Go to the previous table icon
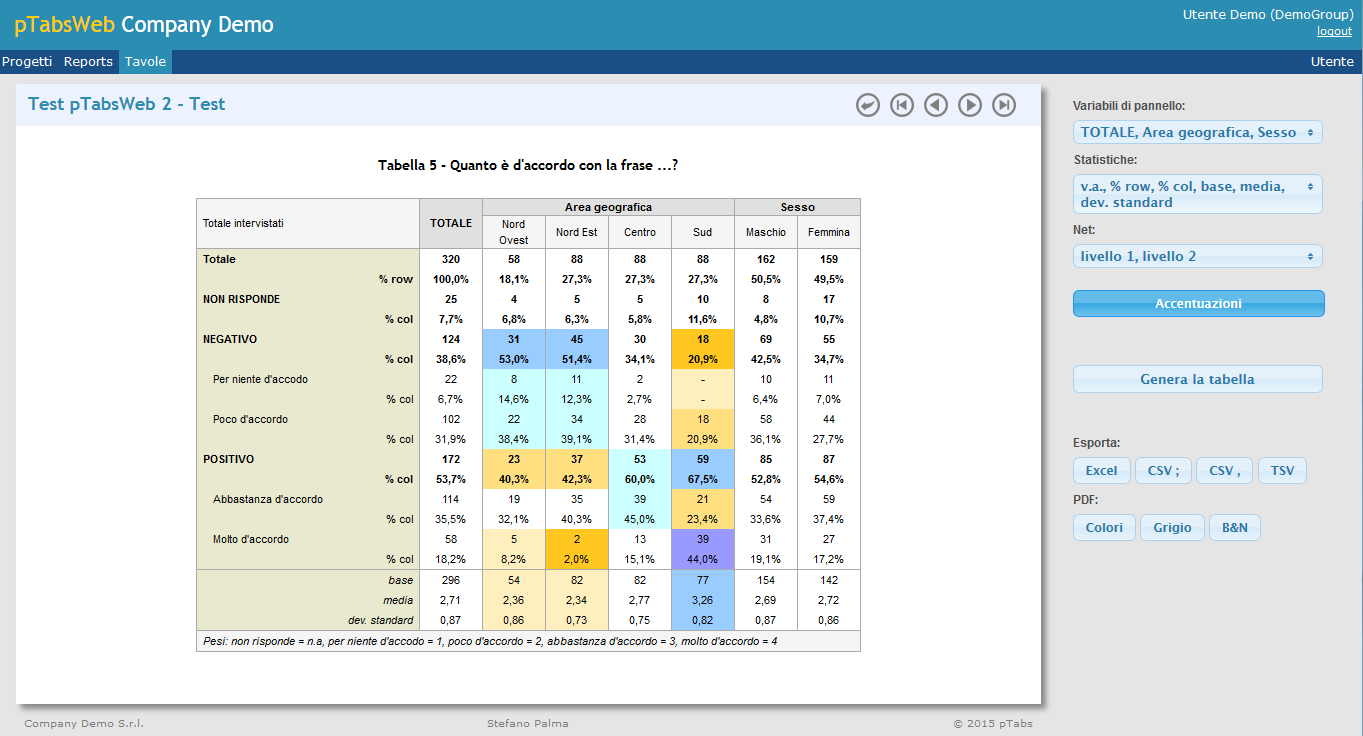Screen dimensions: 1363x736 [x=936, y=105]
